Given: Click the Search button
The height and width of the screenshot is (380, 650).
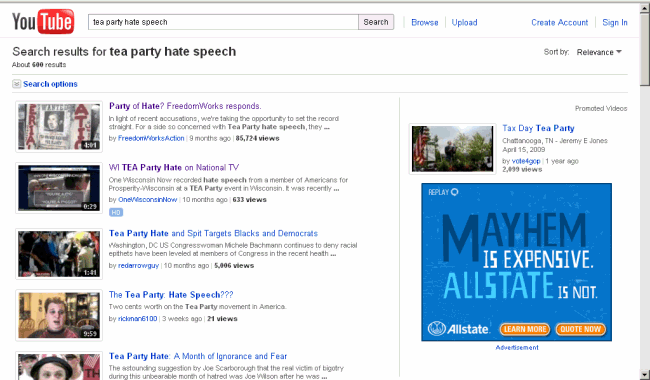Looking at the screenshot, I should [376, 22].
